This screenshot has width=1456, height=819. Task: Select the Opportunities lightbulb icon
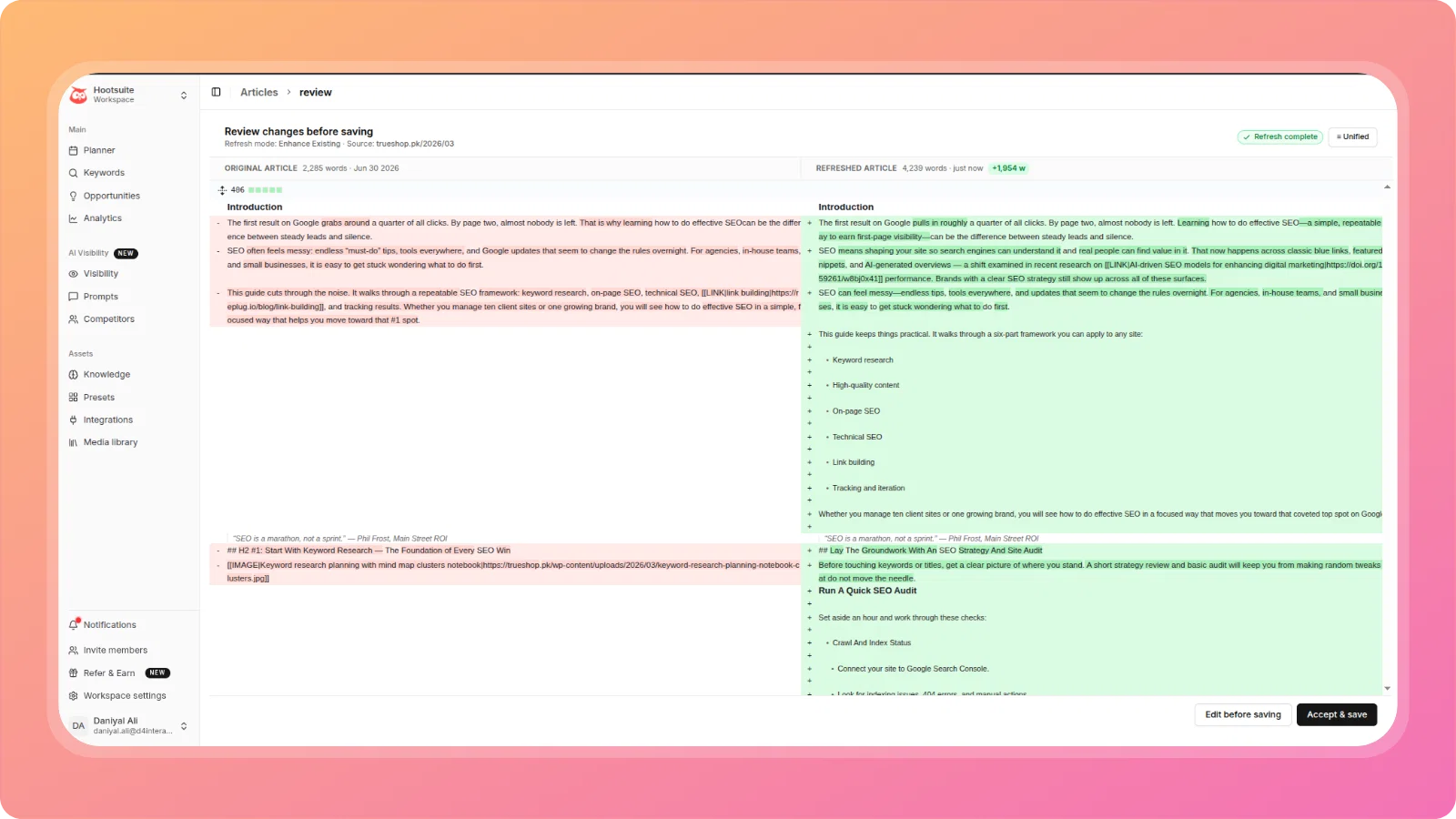click(73, 196)
